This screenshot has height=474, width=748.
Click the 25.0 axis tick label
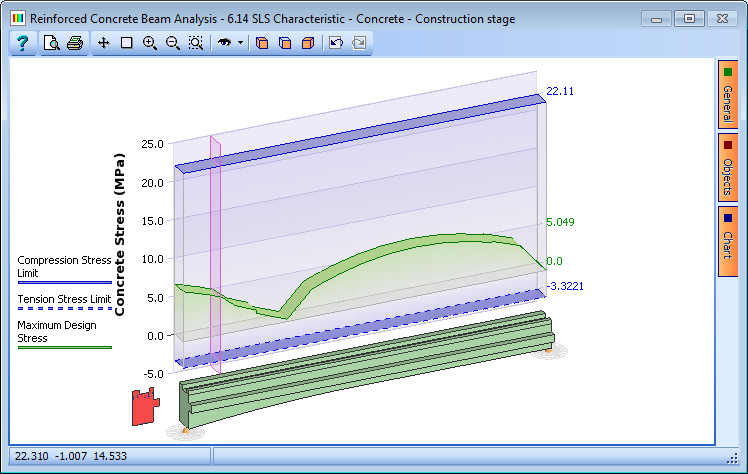tap(152, 144)
